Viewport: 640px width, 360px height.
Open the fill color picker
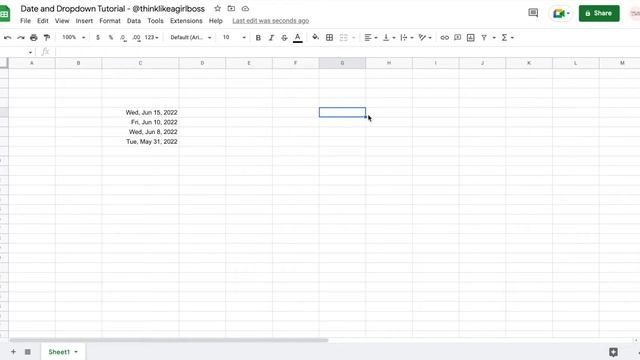point(316,38)
